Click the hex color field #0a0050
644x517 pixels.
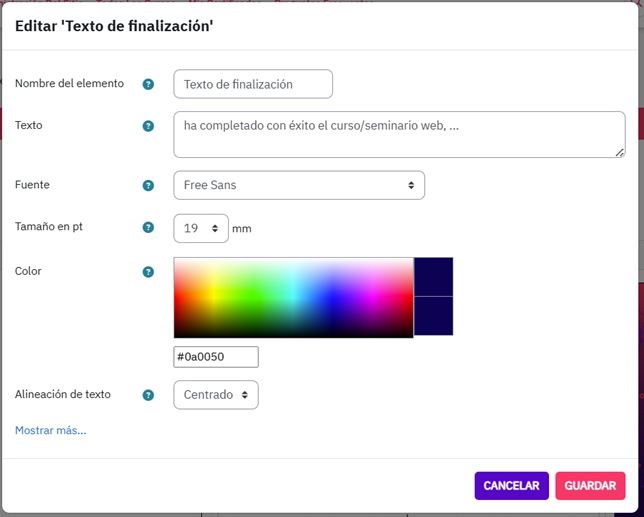pos(216,357)
